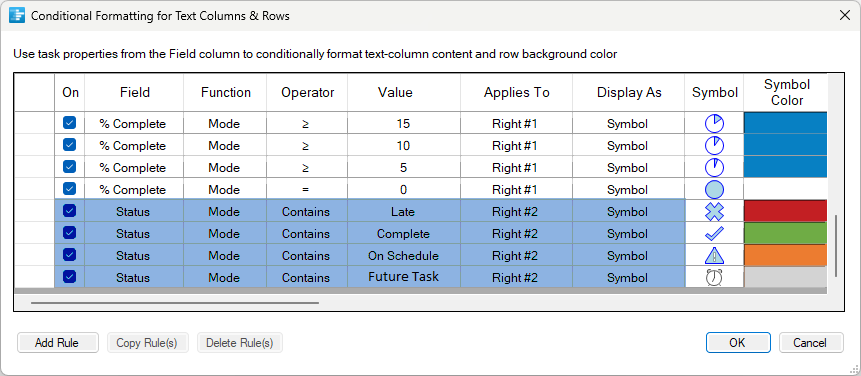Click the Value cell showing Future Task
This screenshot has width=861, height=376.
coord(404,277)
